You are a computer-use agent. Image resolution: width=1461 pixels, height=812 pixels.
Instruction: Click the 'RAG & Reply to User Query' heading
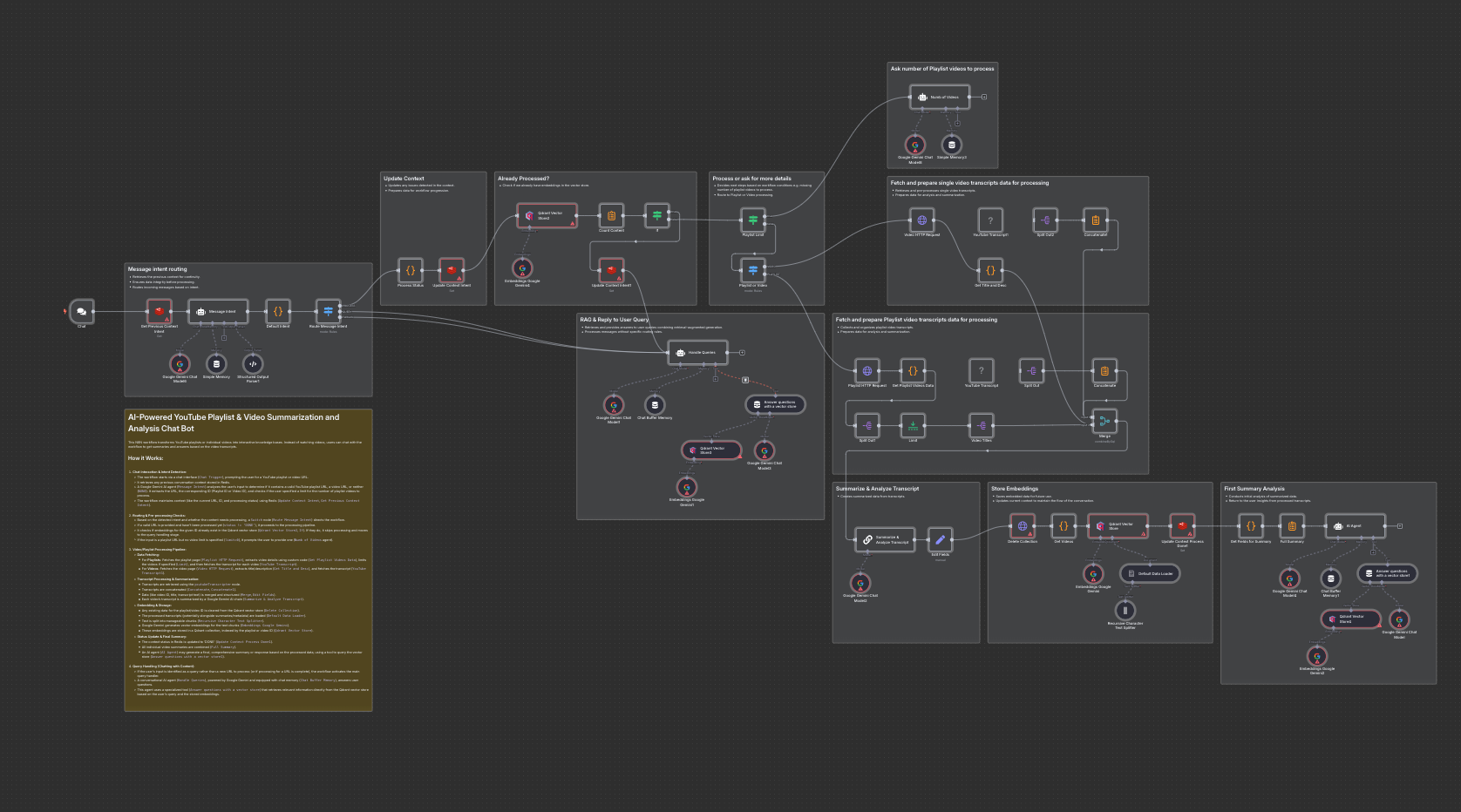click(615, 320)
